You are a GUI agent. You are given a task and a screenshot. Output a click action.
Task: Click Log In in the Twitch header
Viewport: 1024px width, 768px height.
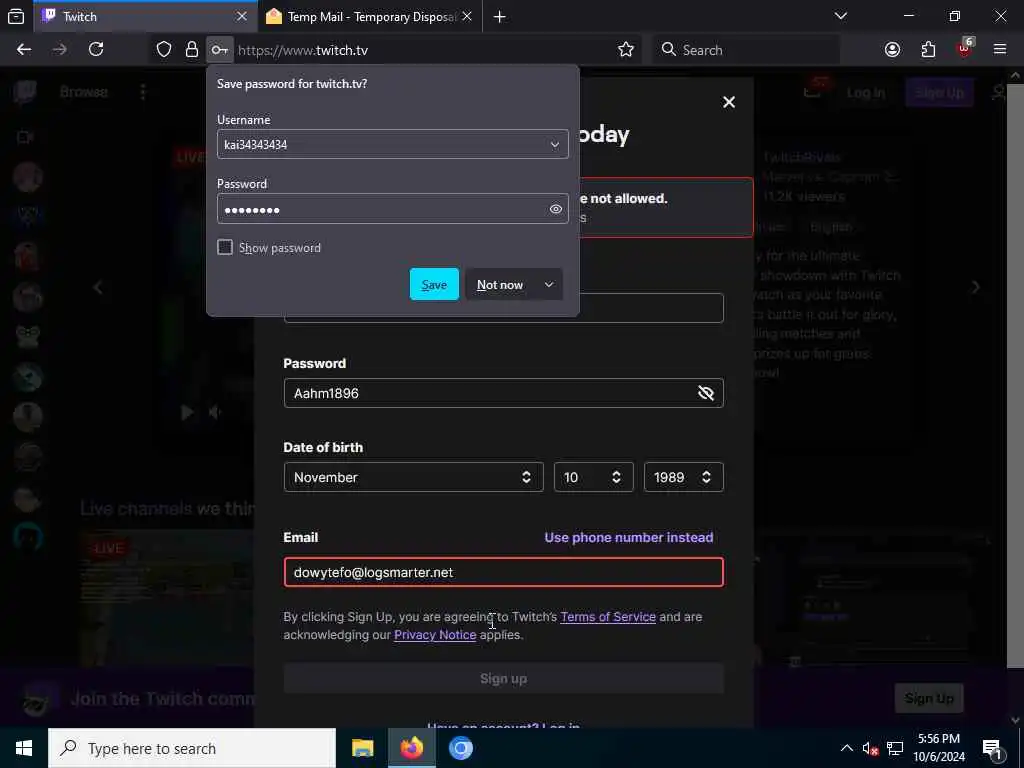866,93
